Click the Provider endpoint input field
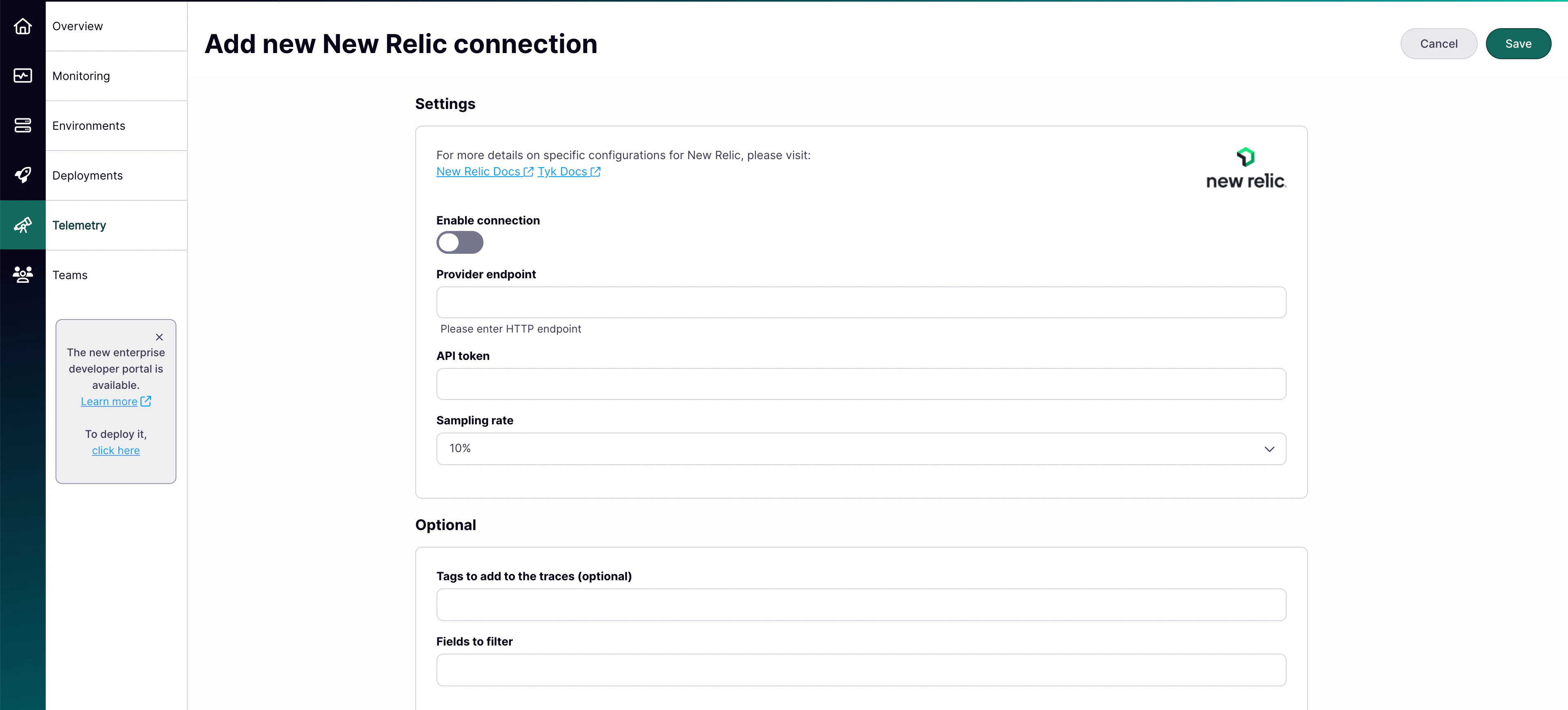This screenshot has height=710, width=1568. [x=861, y=302]
